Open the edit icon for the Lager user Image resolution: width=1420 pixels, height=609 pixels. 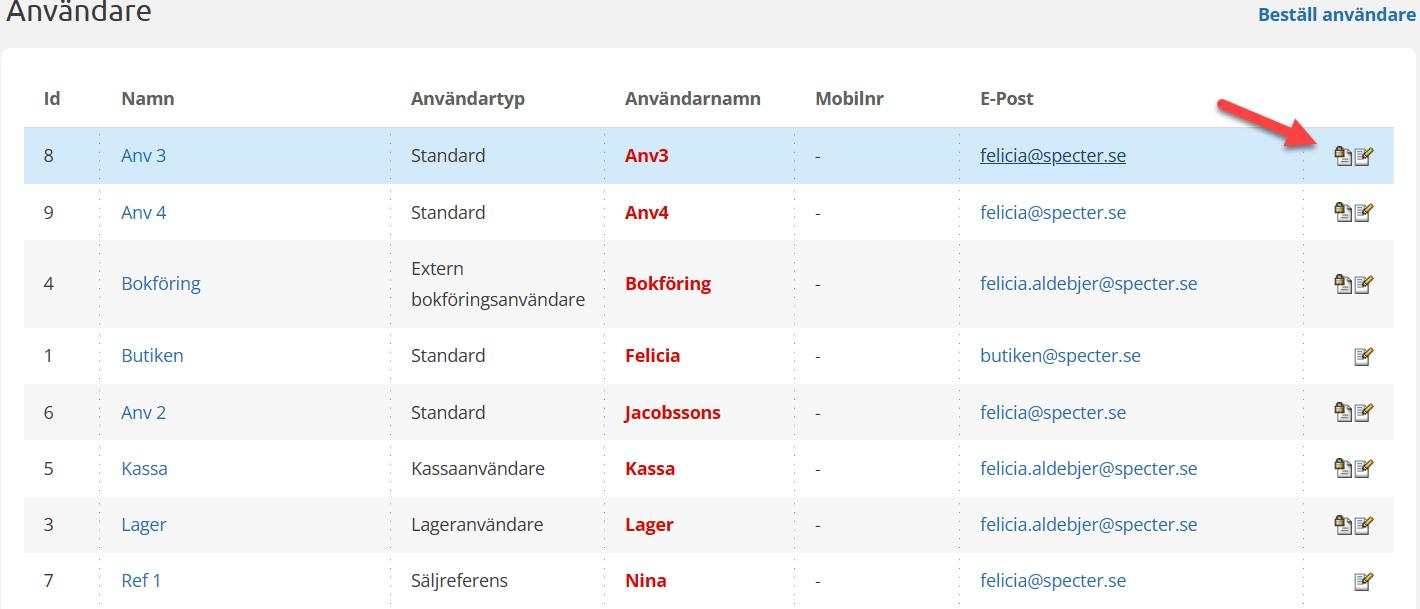pyautogui.click(x=1364, y=524)
